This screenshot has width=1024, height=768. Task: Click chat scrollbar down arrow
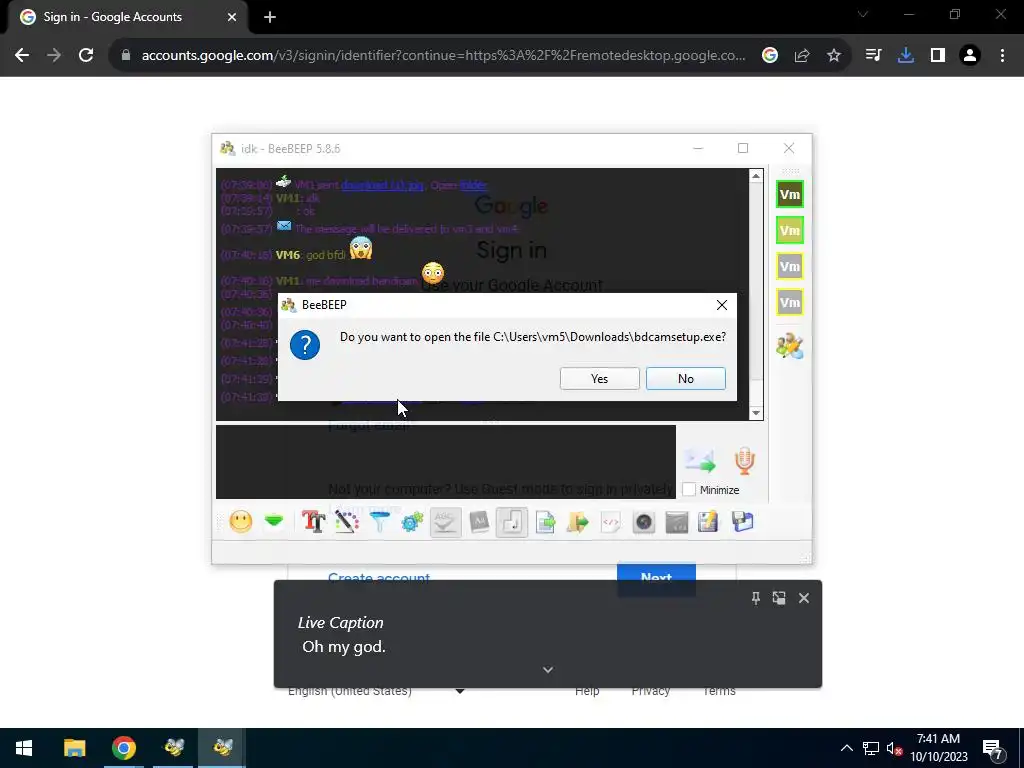pos(756,413)
